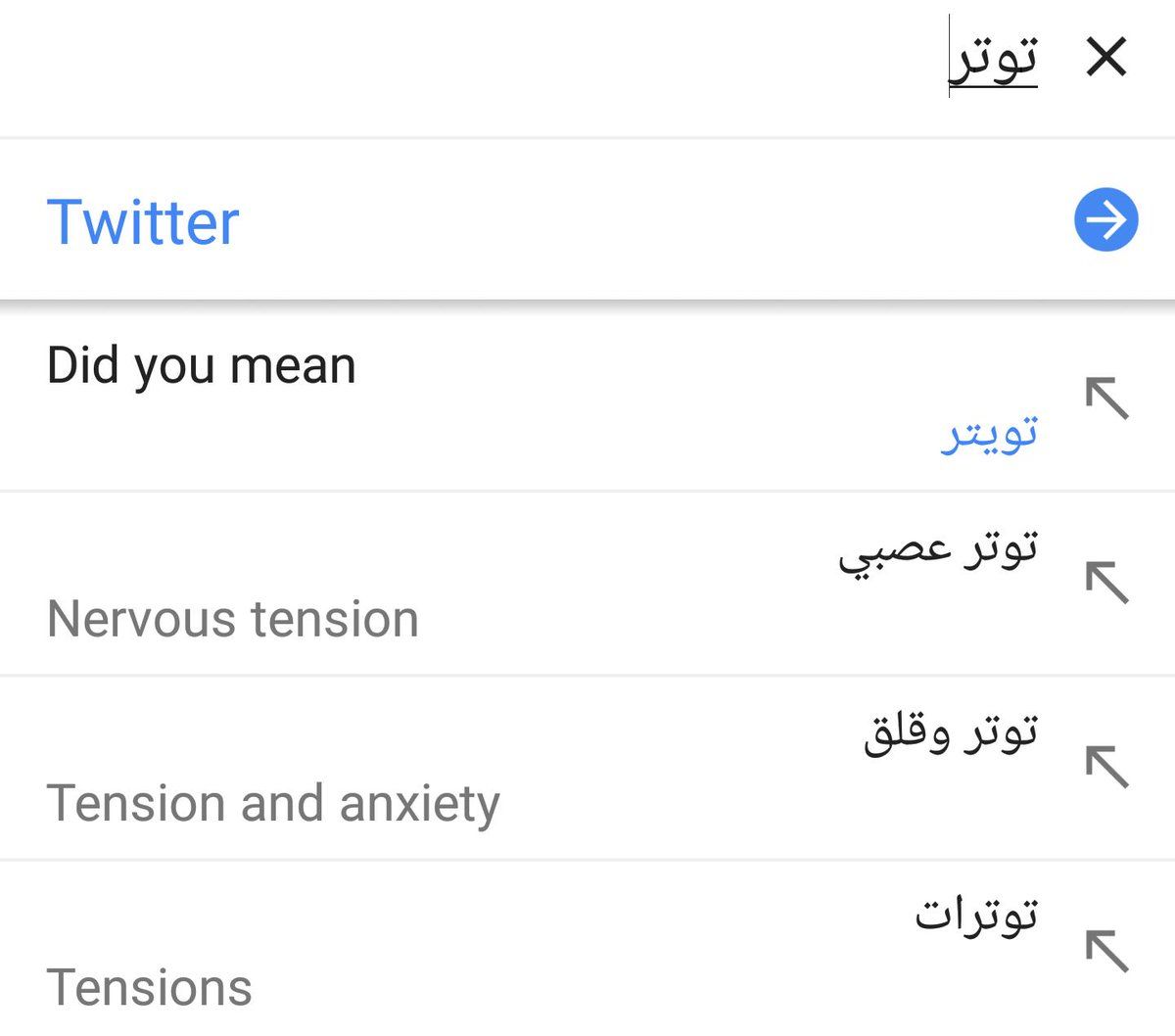Tap the arrow icon next to توتر وقلق

pyautogui.click(x=1107, y=766)
